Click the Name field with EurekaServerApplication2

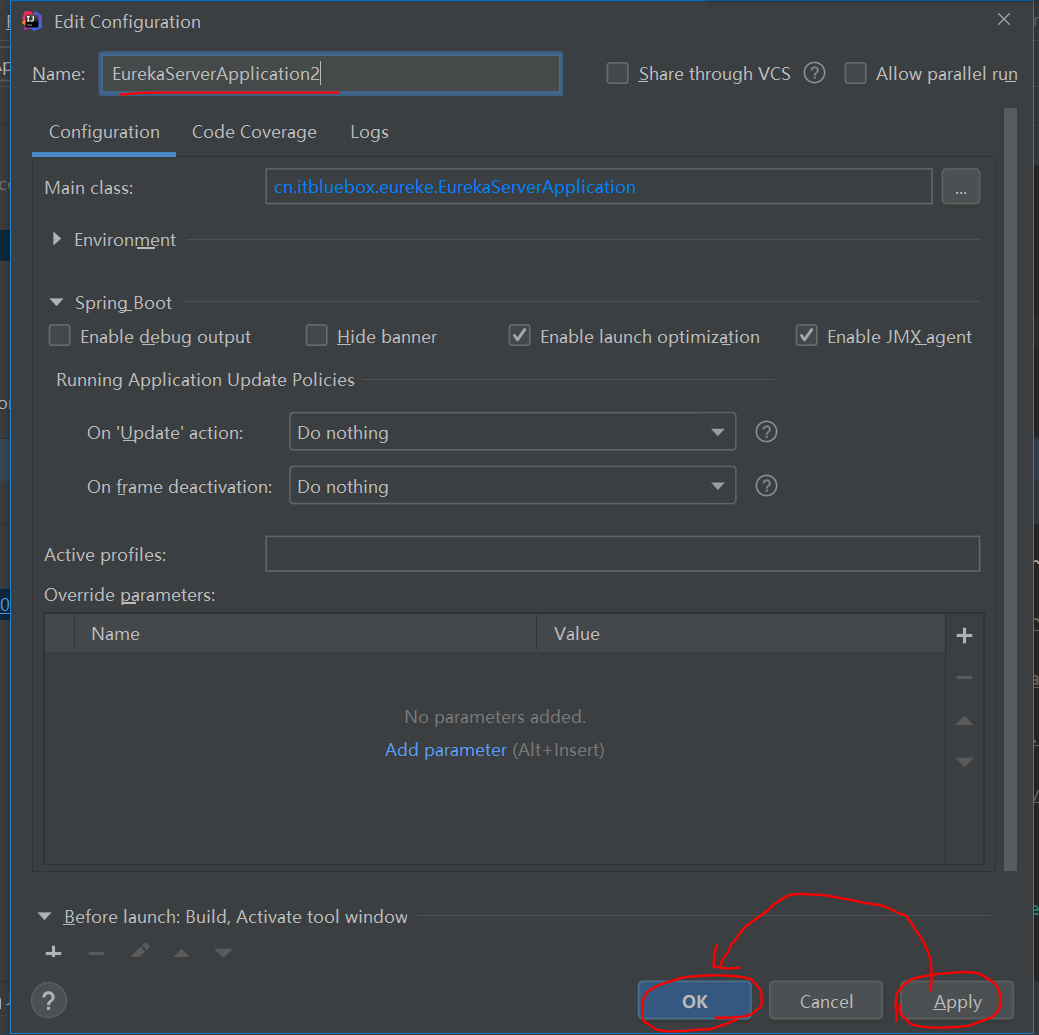331,74
